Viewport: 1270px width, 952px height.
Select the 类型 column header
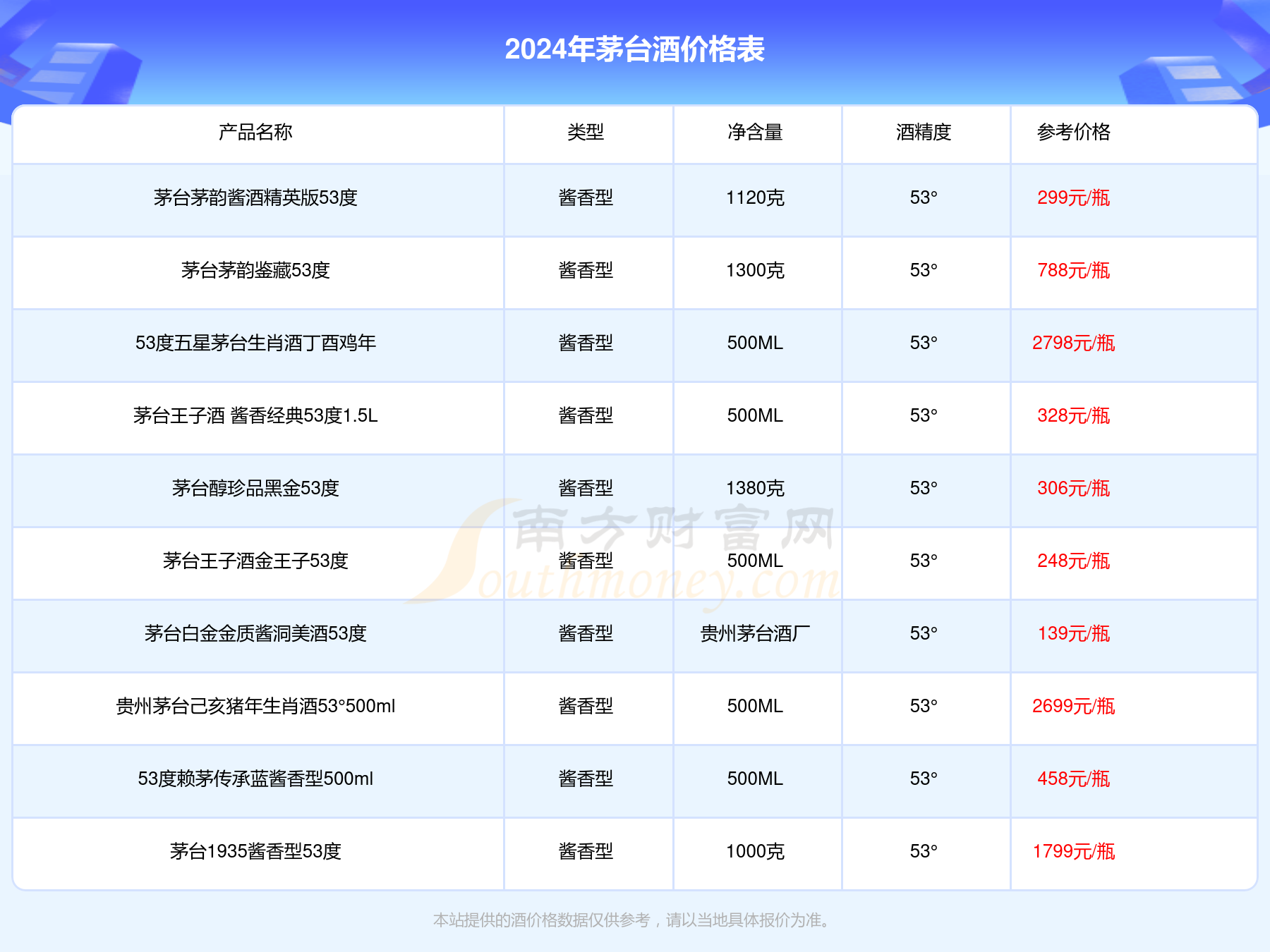(586, 132)
